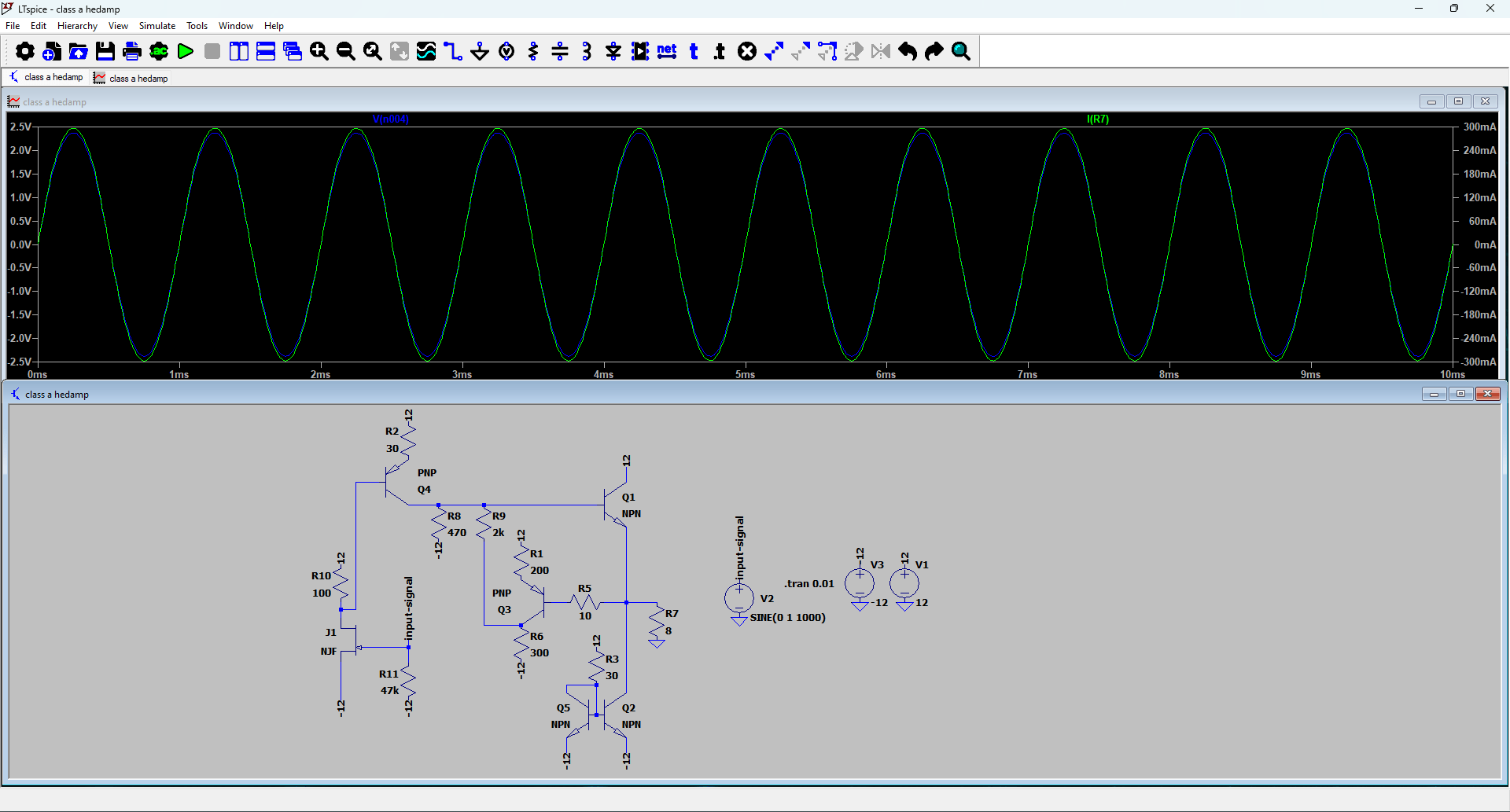The width and height of the screenshot is (1510, 812).
Task: Select the Duplicate tool
Action: [x=774, y=52]
